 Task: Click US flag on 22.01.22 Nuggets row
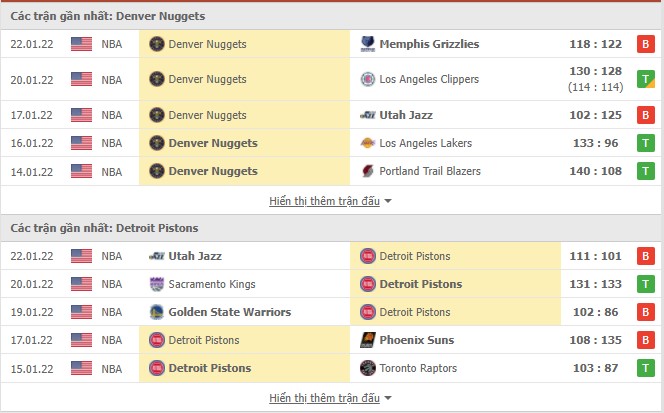[x=81, y=44]
